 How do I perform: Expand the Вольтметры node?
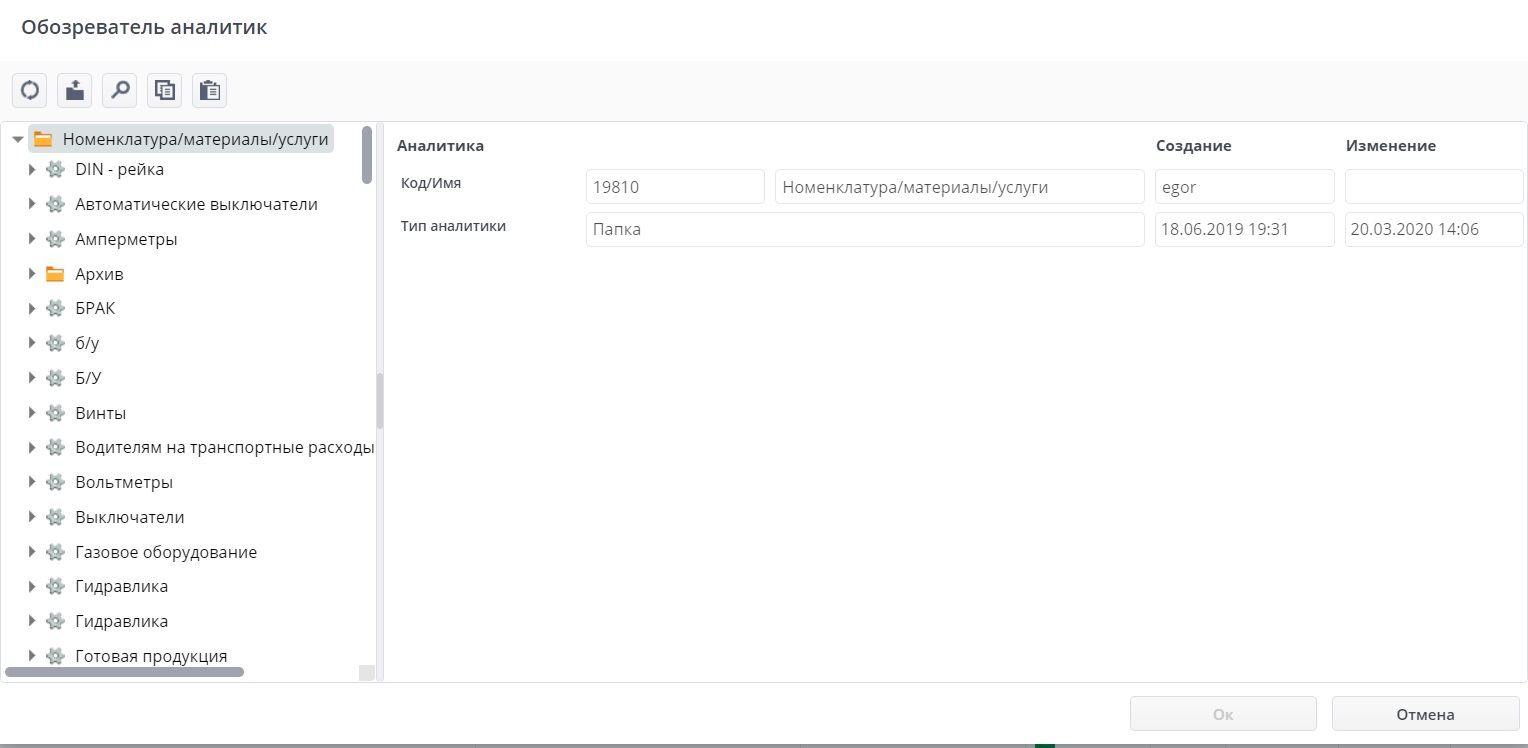pos(32,482)
